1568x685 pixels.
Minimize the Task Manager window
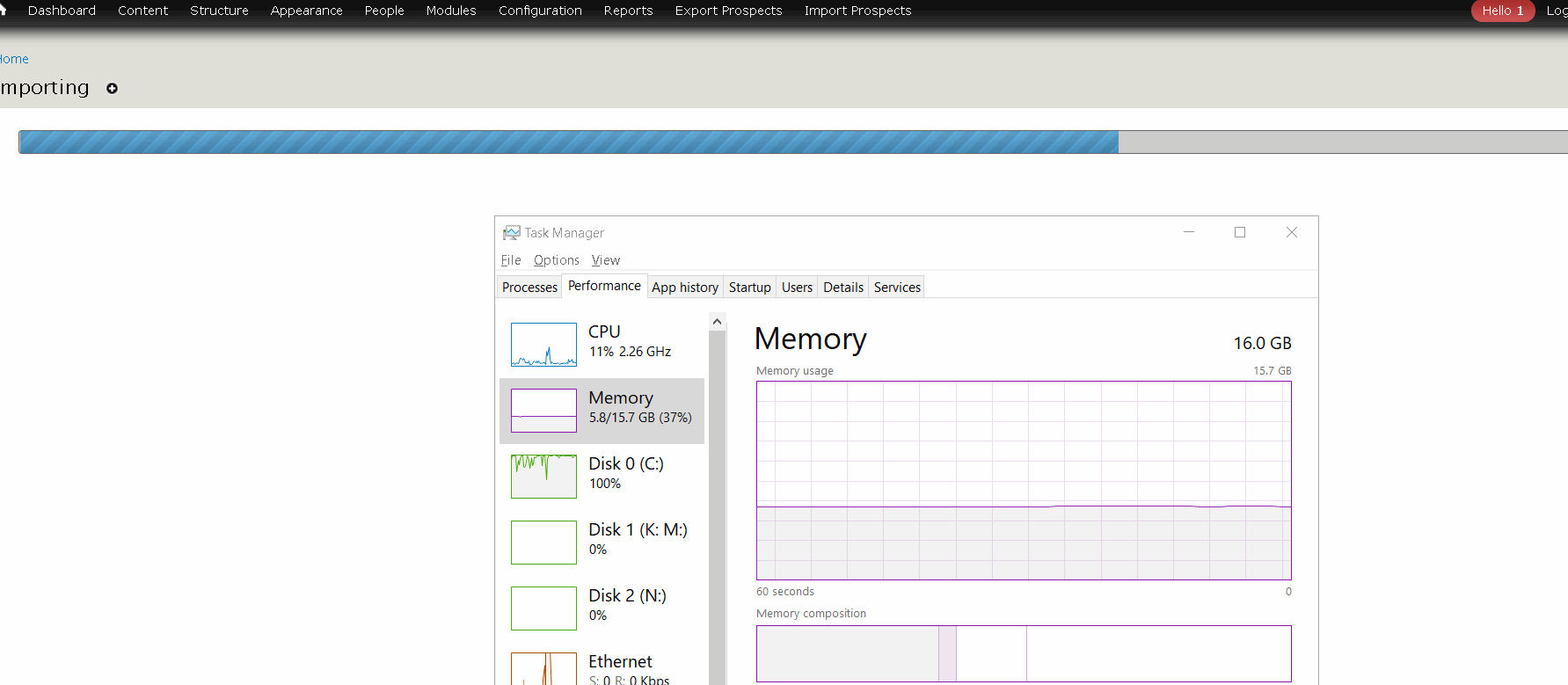1189,232
